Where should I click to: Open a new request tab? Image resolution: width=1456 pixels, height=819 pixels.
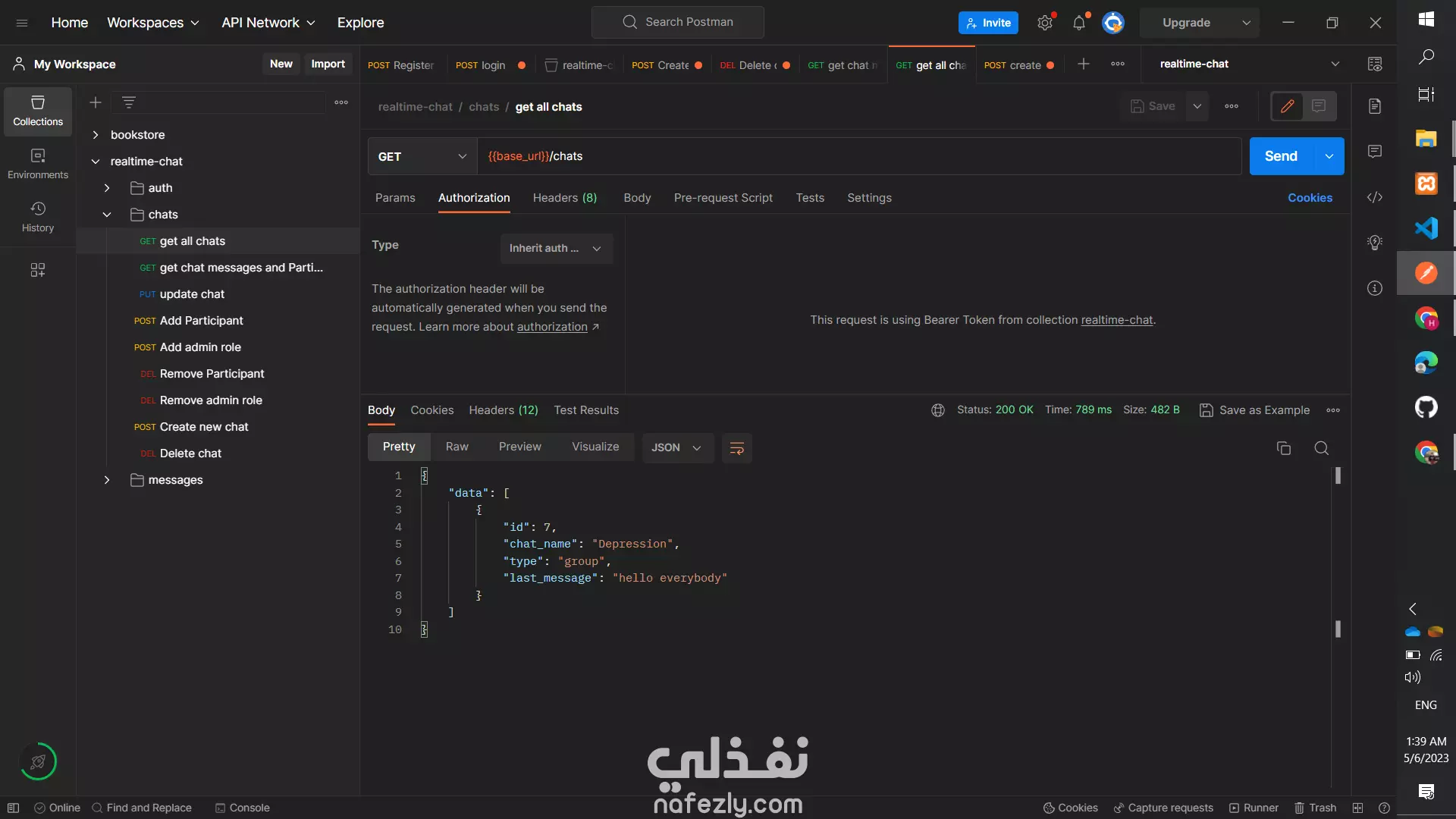click(1084, 64)
